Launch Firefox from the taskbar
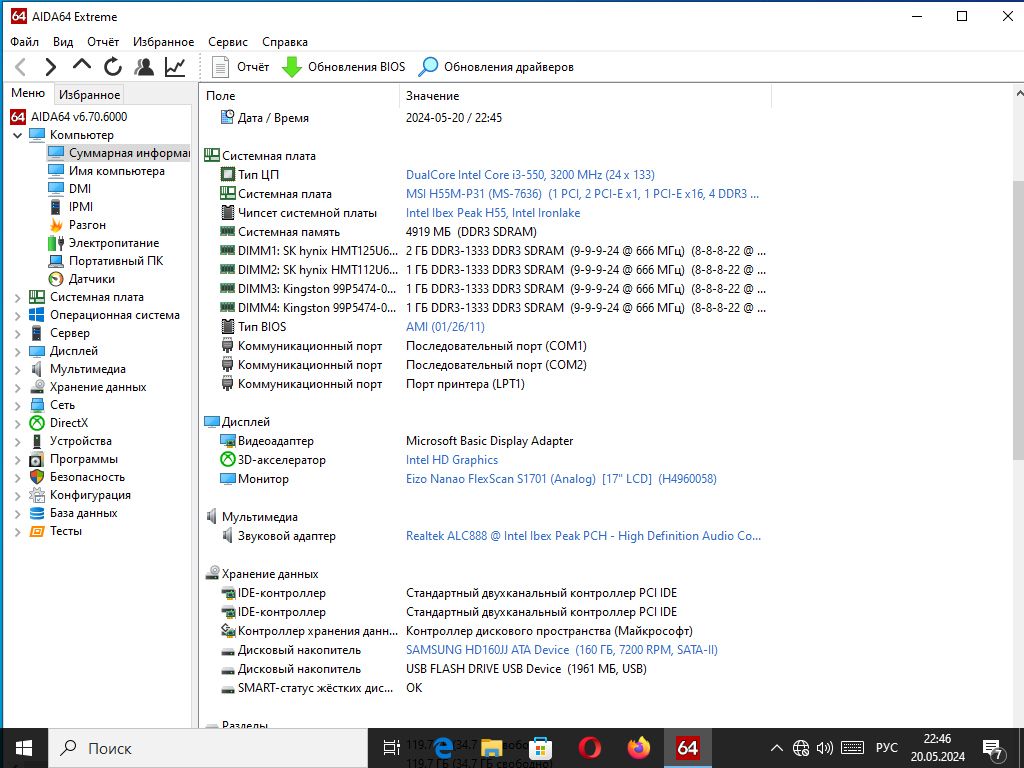Viewport: 1024px width, 768px height. click(x=639, y=748)
